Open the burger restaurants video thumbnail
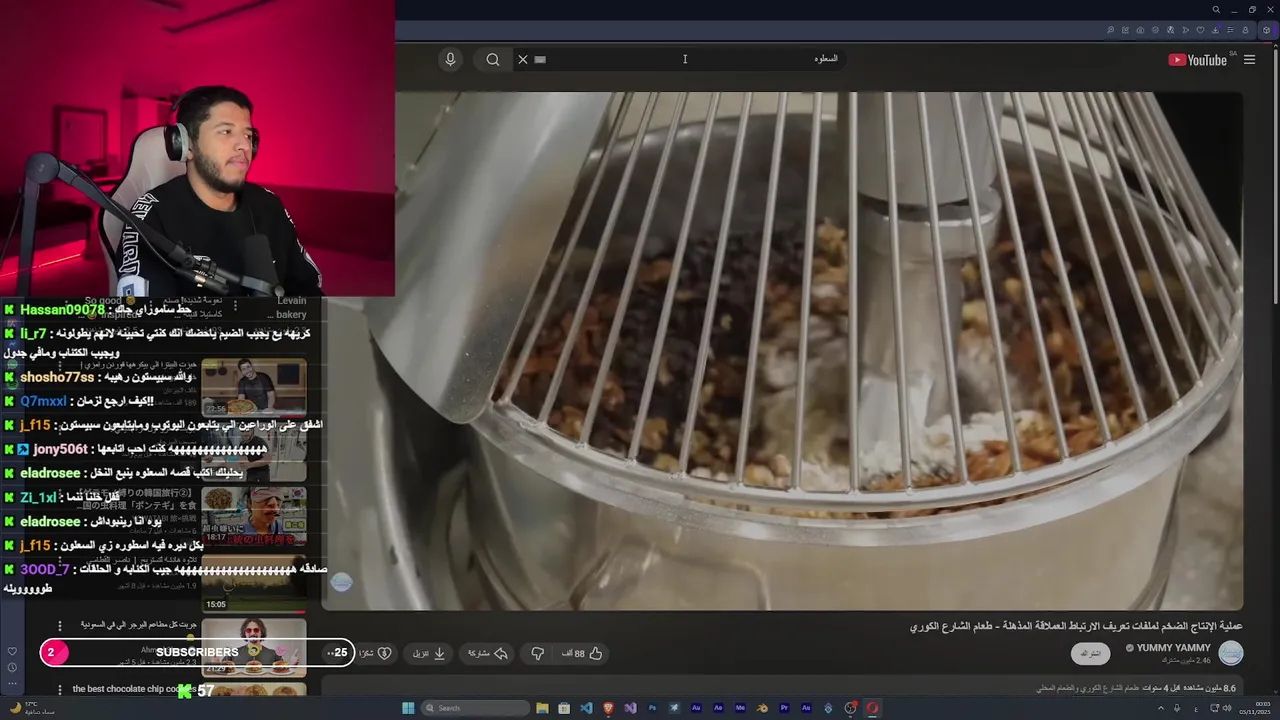1280x720 pixels. pos(254,647)
